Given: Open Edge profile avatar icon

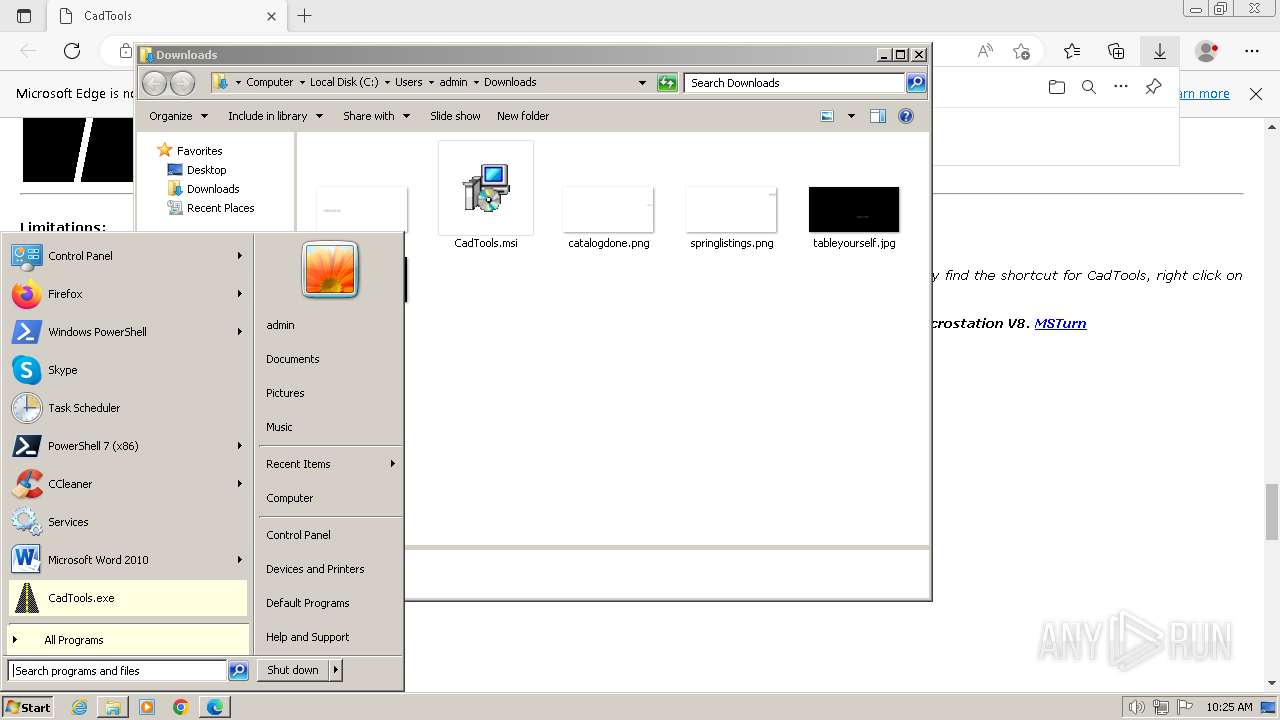Looking at the screenshot, I should 1207,51.
